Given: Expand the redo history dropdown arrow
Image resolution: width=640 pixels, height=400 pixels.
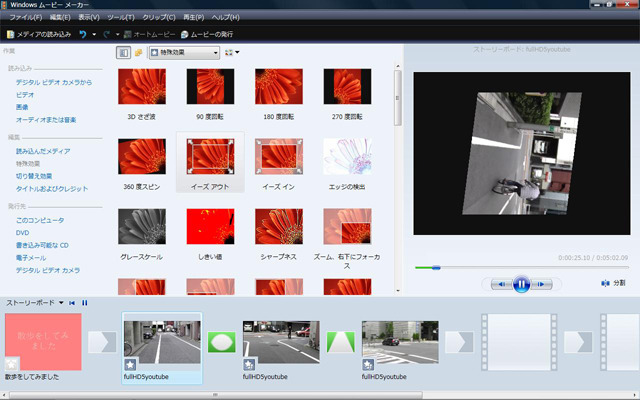Looking at the screenshot, I should (118, 34).
